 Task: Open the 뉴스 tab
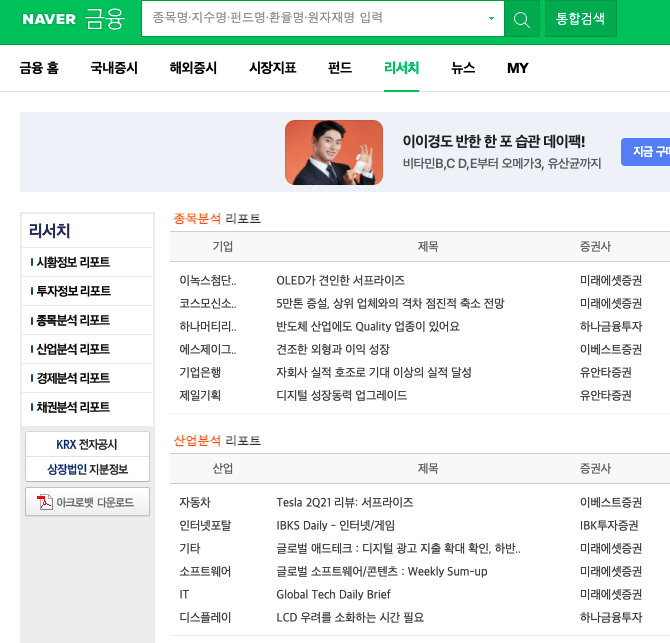coord(463,68)
